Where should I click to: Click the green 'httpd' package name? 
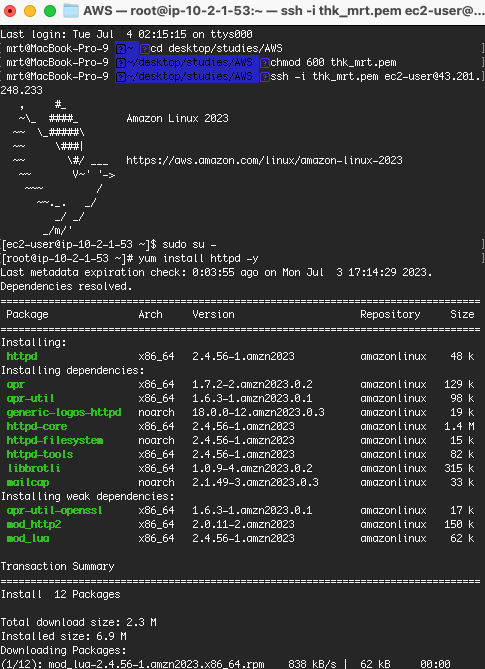[22, 356]
